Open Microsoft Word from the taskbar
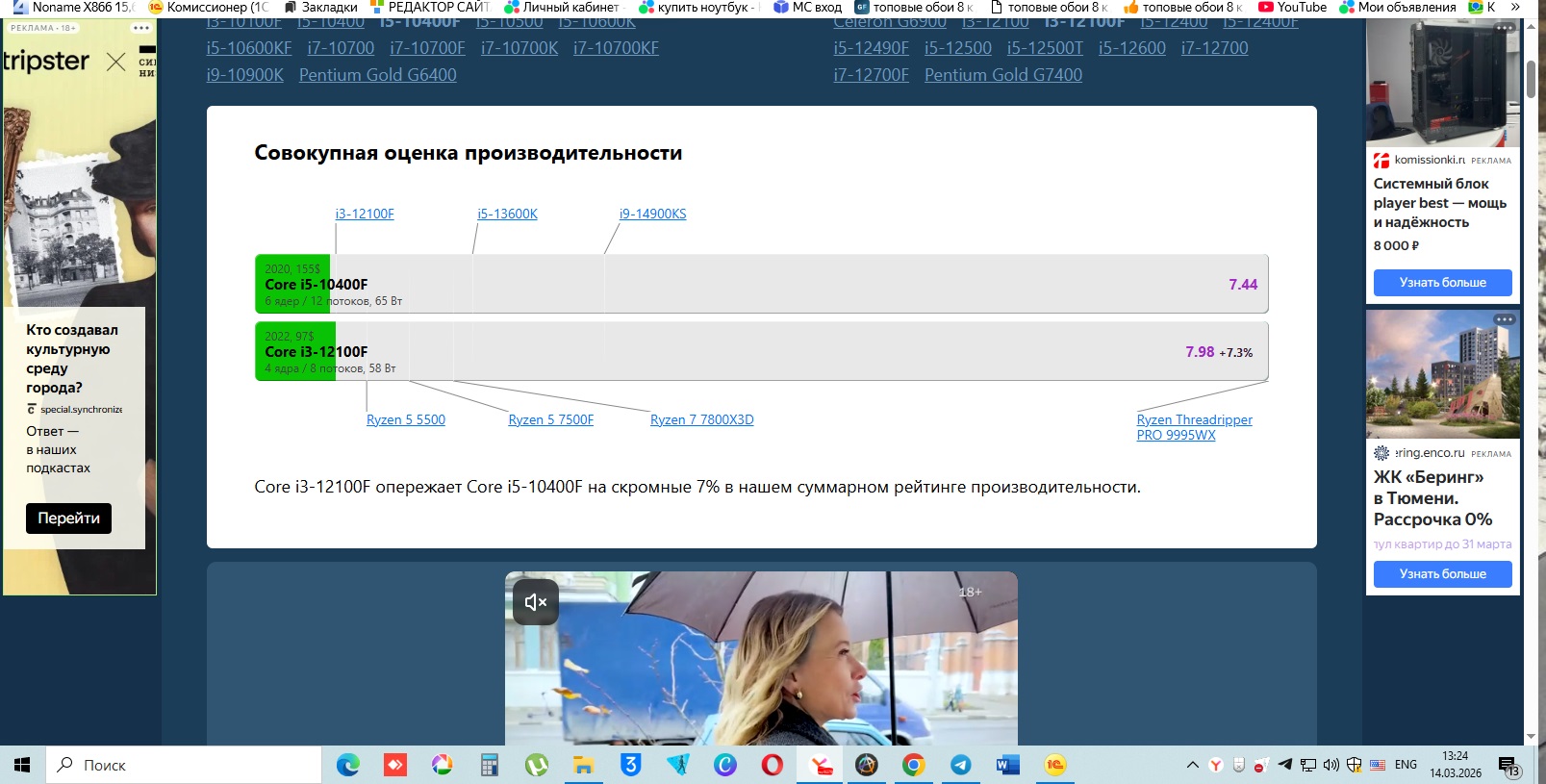 pos(1007,765)
